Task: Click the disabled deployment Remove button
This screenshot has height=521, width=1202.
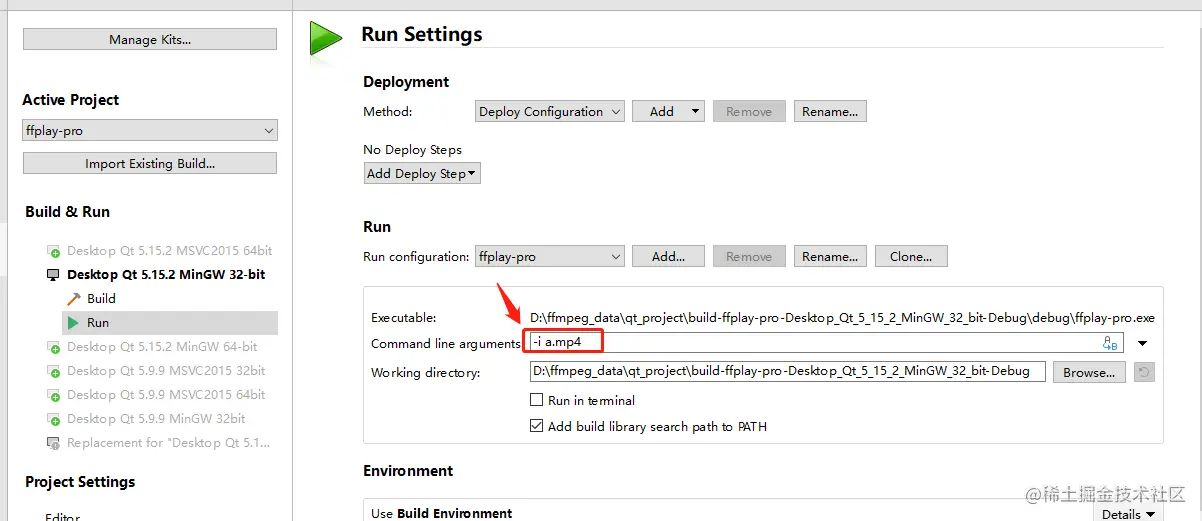Action: (749, 112)
